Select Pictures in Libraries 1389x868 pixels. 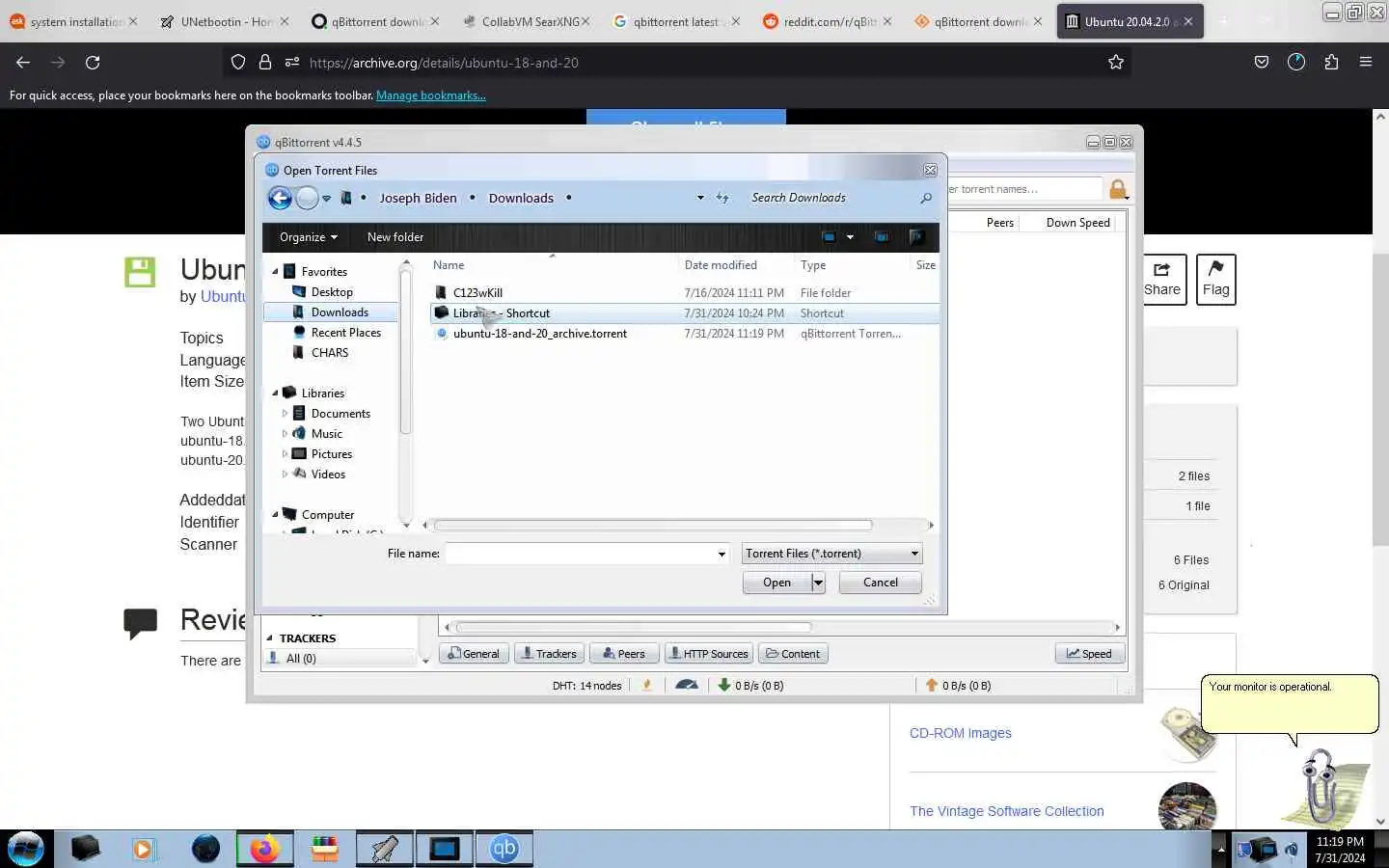coord(331,454)
